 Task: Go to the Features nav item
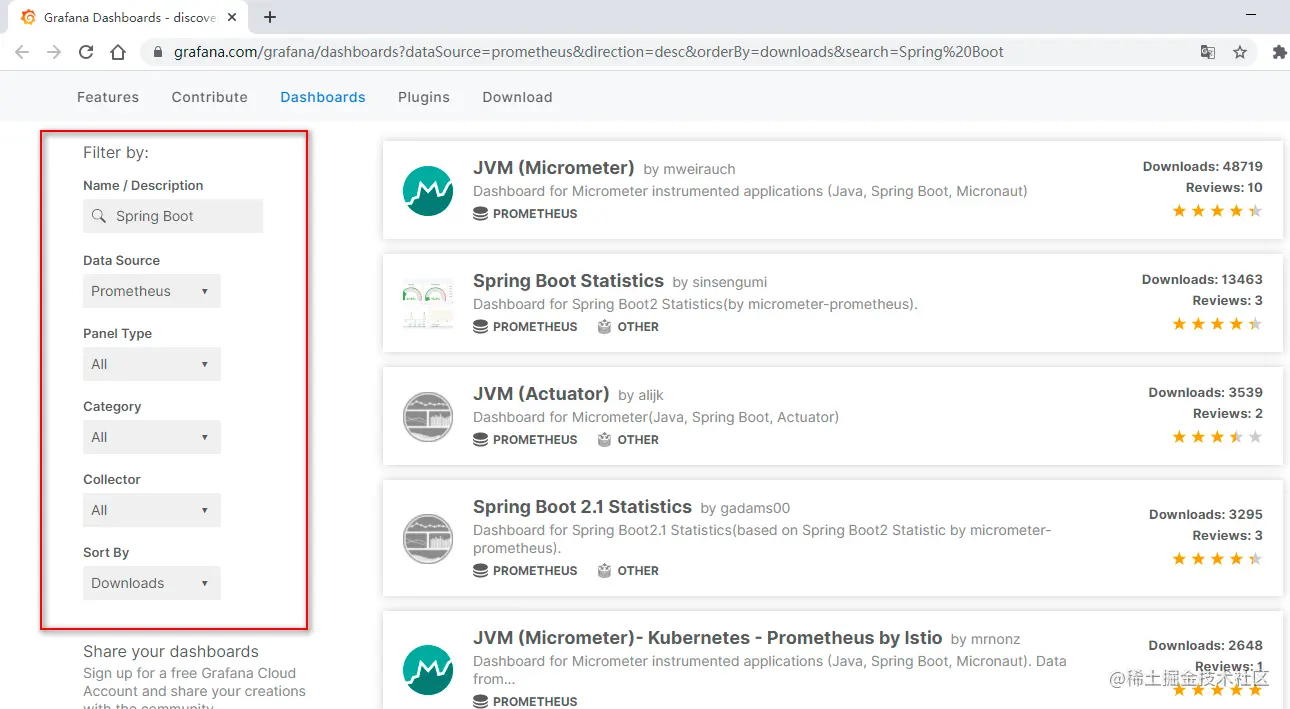pyautogui.click(x=108, y=97)
